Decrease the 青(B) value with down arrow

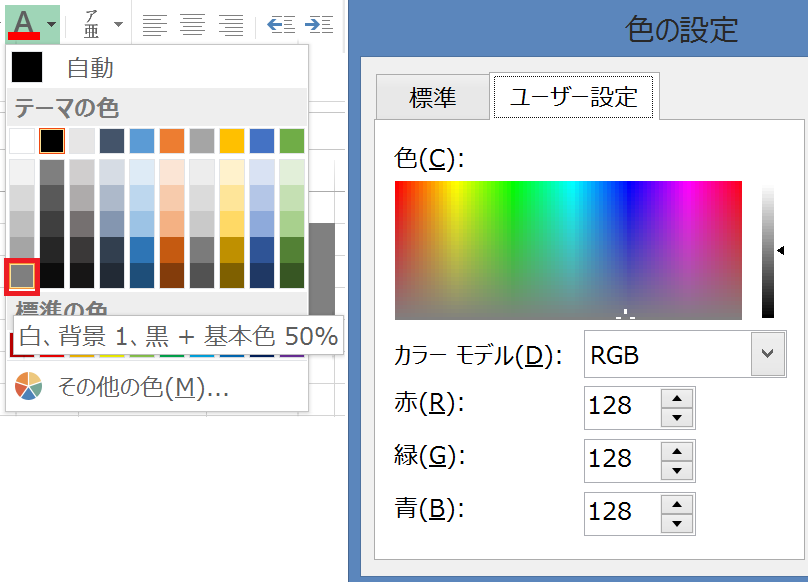tap(677, 523)
